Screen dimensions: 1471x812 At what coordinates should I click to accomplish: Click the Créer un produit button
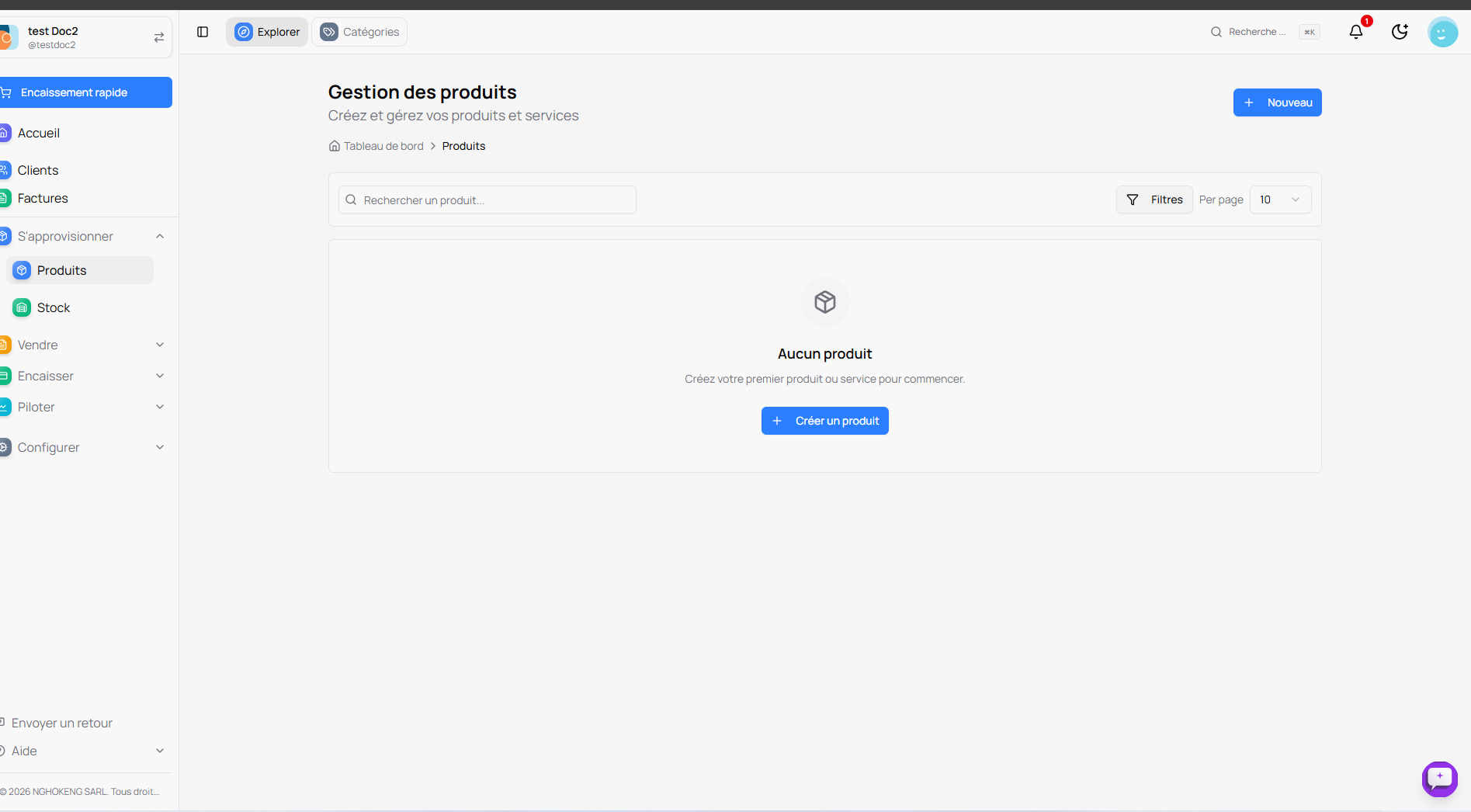(x=824, y=421)
